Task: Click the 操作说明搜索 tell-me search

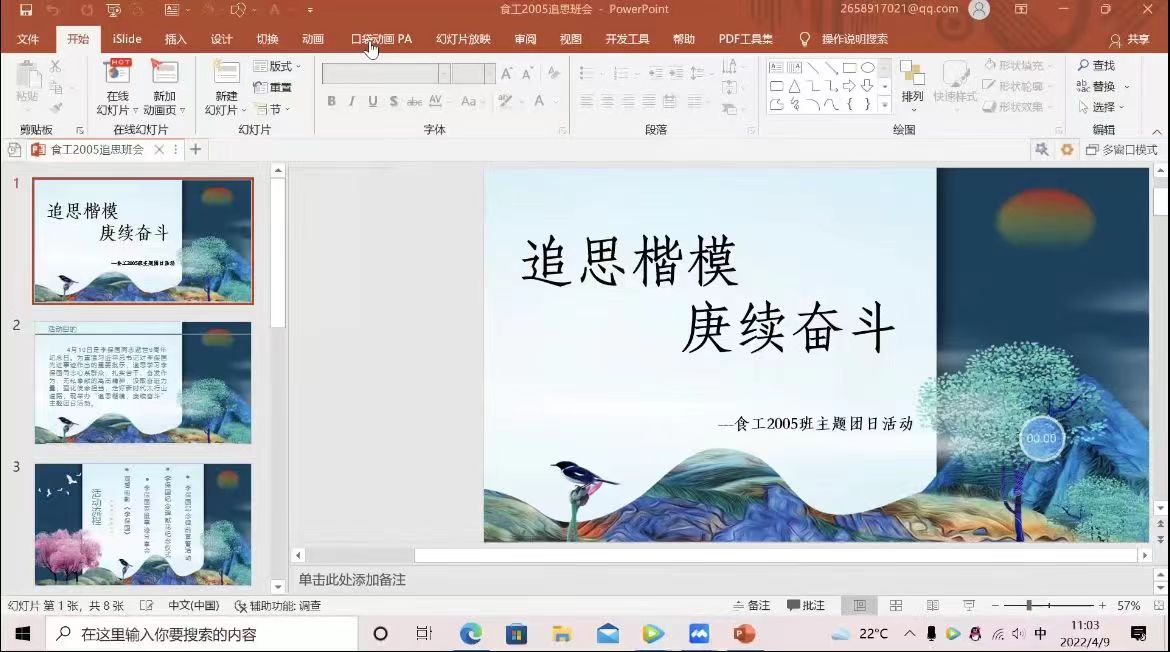Action: click(843, 39)
